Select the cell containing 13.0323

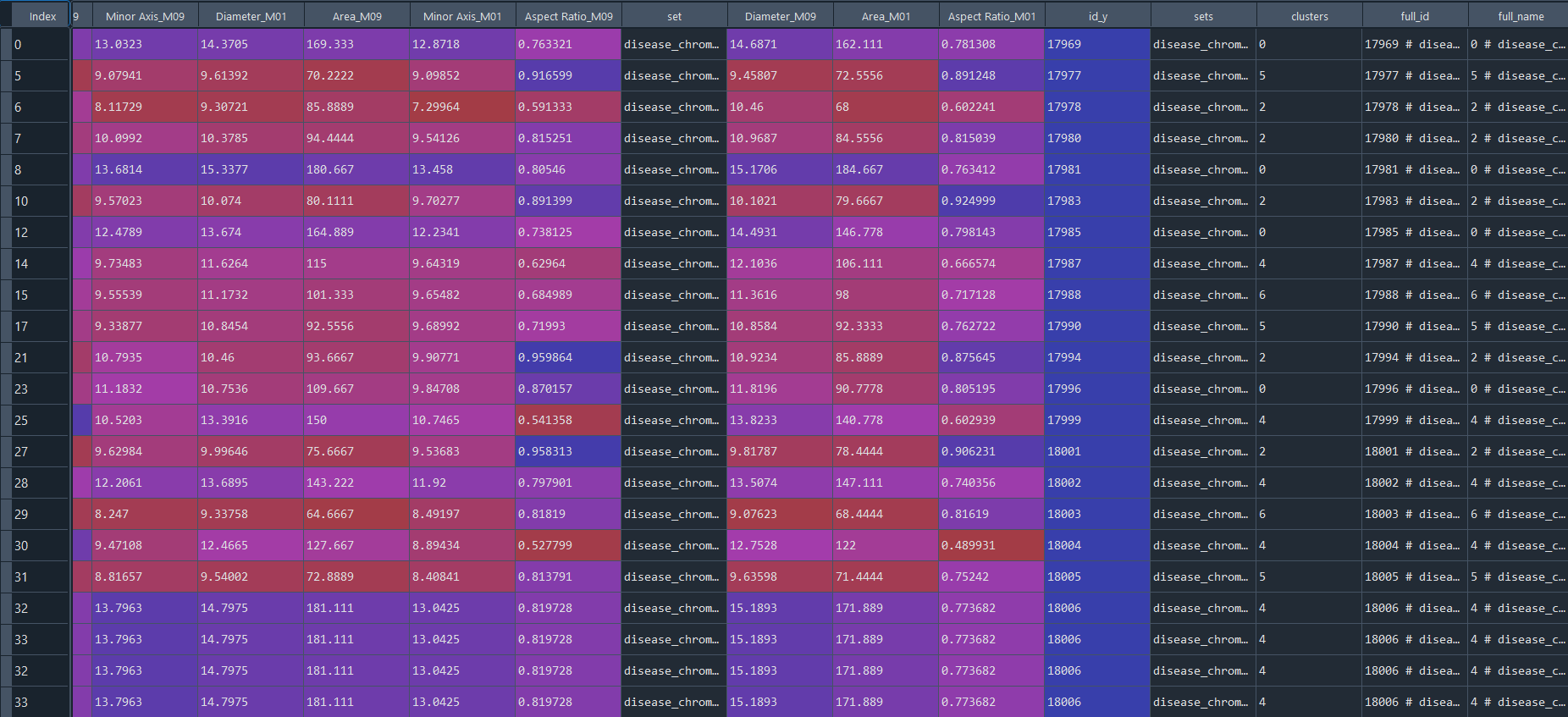(x=144, y=44)
